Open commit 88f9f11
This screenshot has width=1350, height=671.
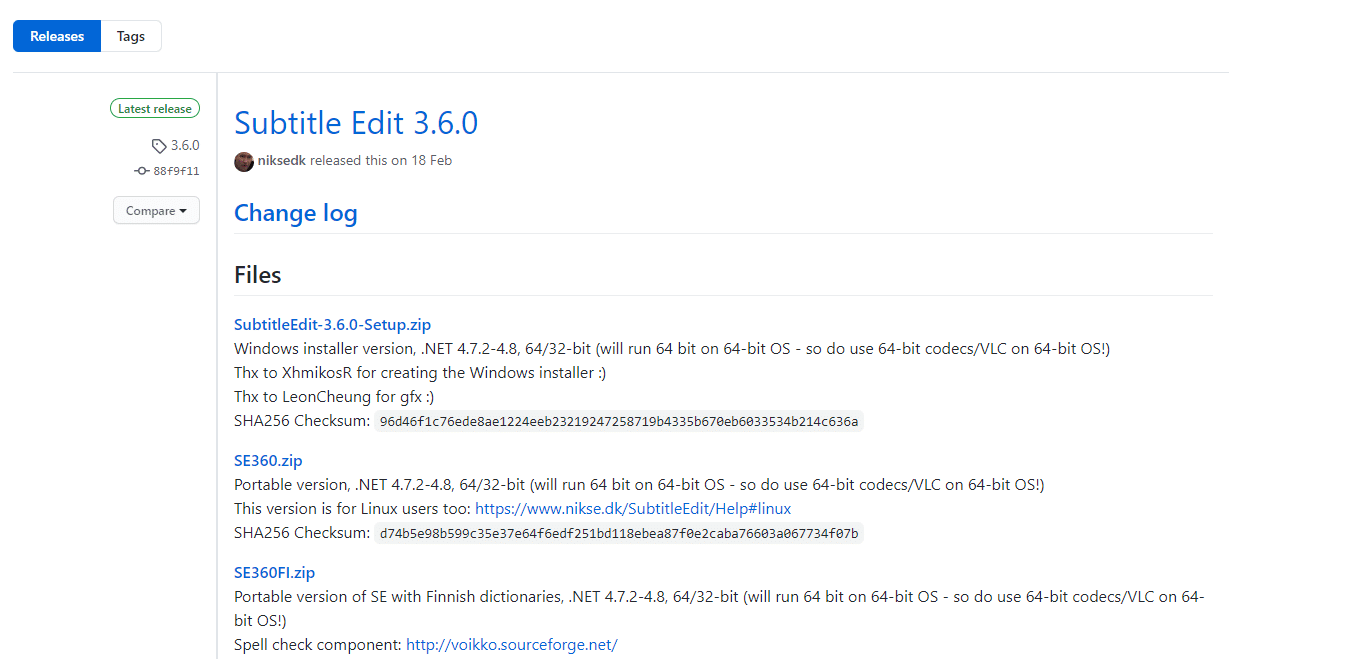point(176,171)
